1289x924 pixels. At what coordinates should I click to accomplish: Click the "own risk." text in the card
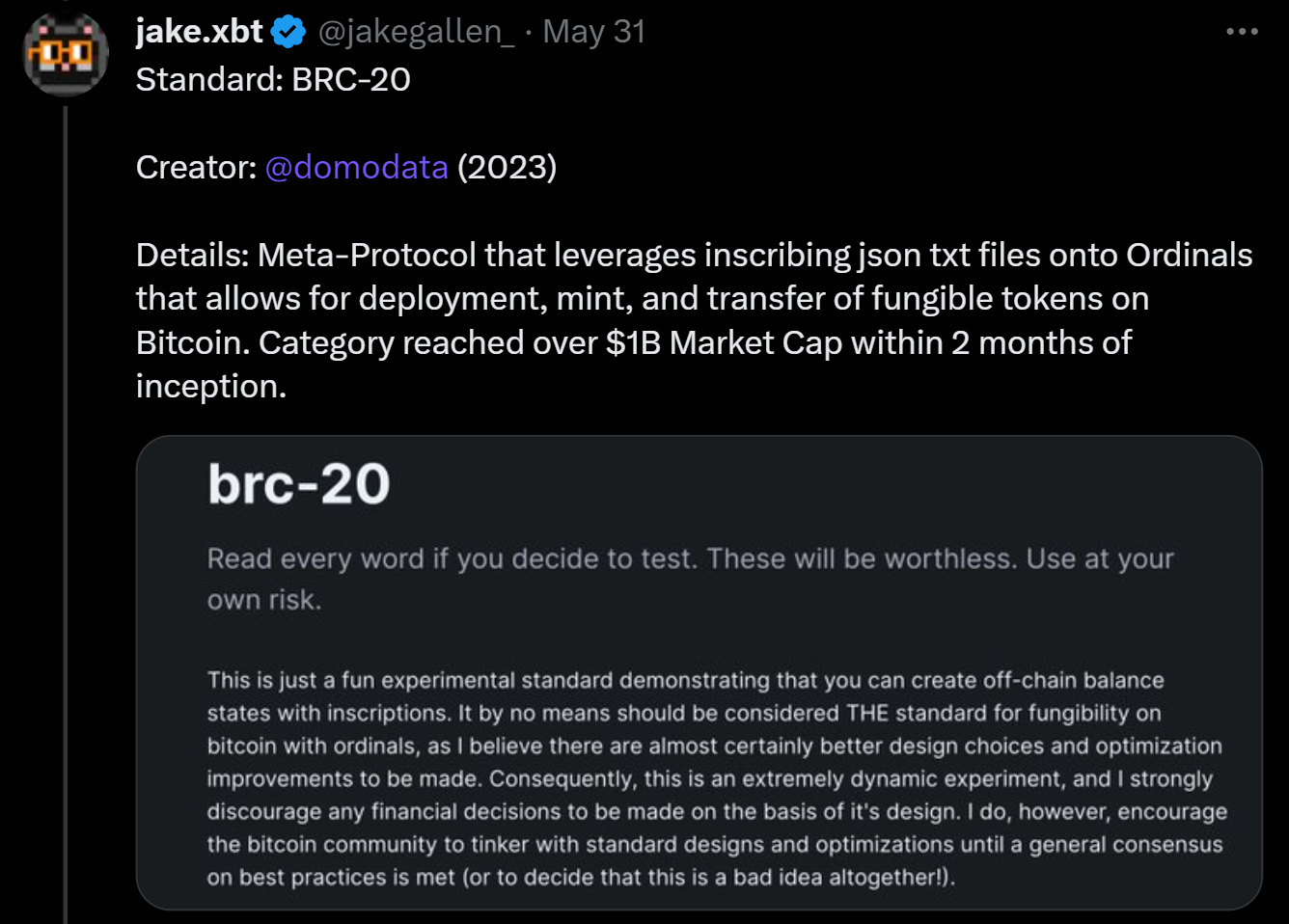(264, 600)
